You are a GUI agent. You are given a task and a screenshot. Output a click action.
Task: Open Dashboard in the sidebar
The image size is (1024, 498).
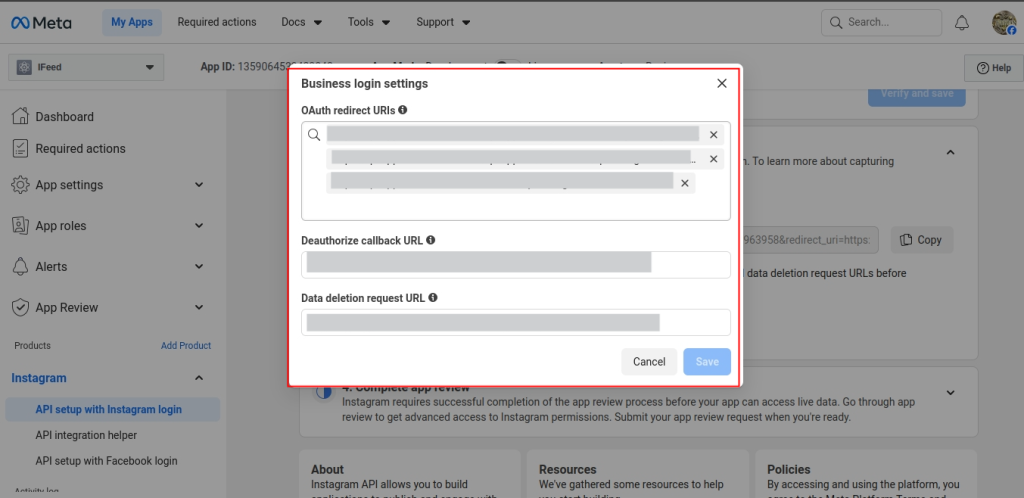click(65, 117)
